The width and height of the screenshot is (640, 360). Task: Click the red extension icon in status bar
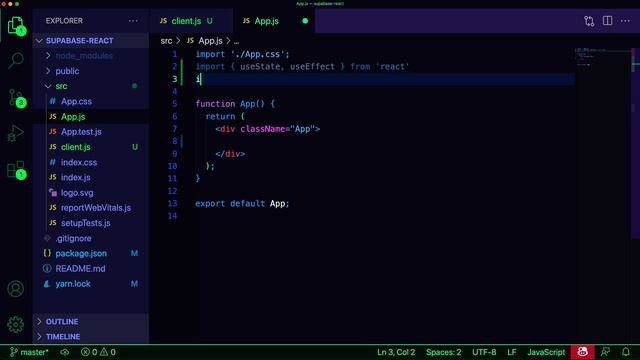click(582, 352)
